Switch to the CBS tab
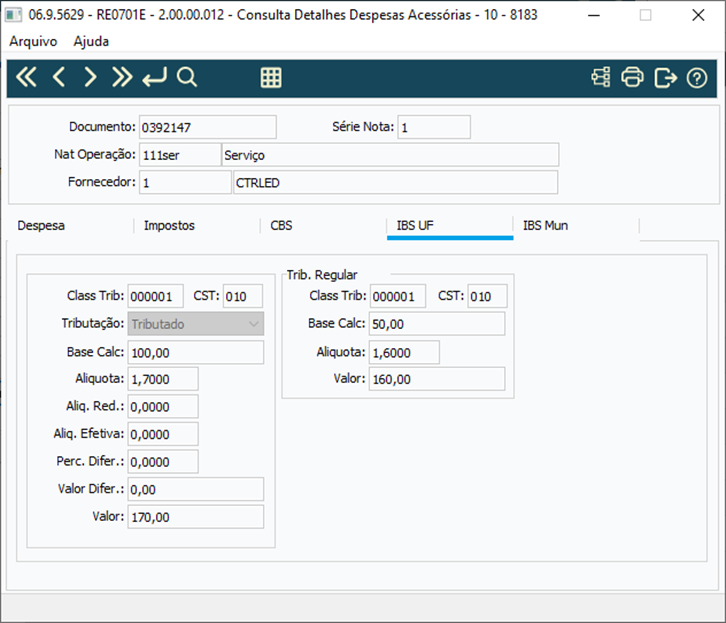Image resolution: width=726 pixels, height=623 pixels. point(323,226)
